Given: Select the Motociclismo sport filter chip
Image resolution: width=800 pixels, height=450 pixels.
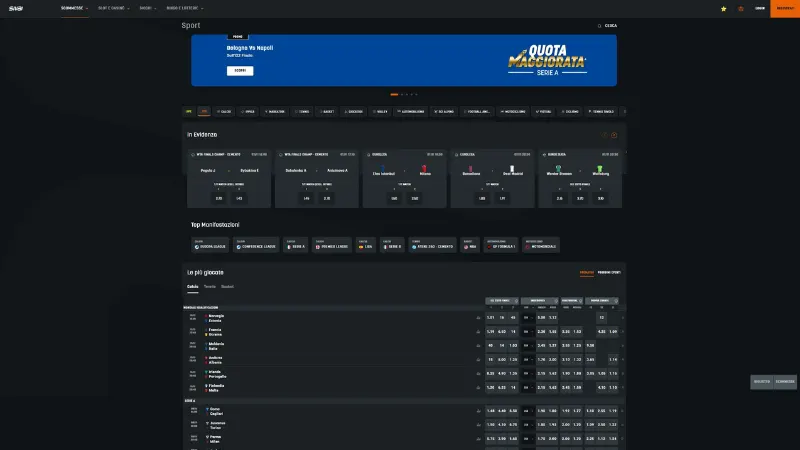Looking at the screenshot, I should tap(513, 111).
